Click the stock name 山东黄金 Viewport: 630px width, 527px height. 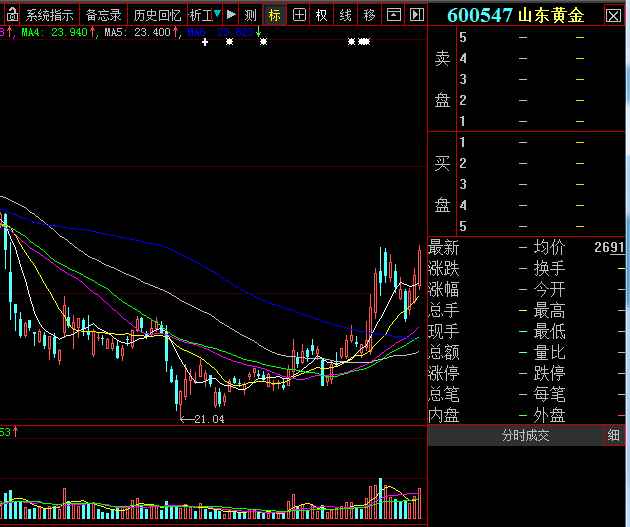(x=551, y=16)
